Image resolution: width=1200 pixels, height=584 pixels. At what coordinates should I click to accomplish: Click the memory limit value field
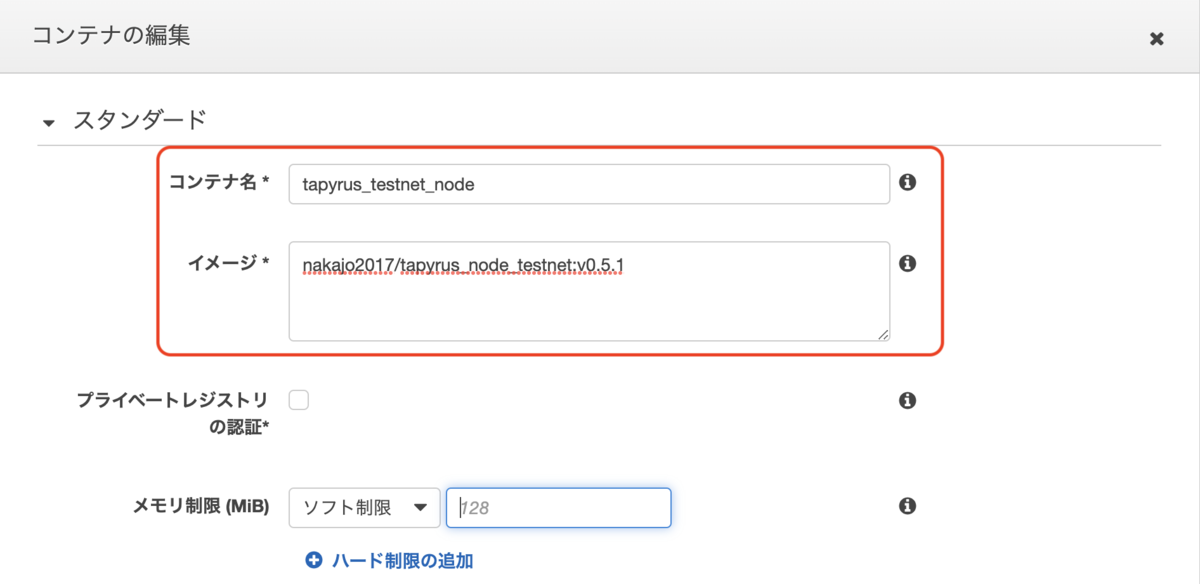point(558,507)
